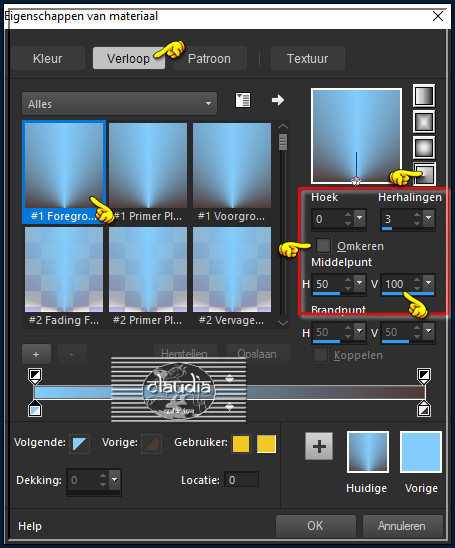The width and height of the screenshot is (455, 548).
Task: Switch to the Verloop tab
Action: 129,58
